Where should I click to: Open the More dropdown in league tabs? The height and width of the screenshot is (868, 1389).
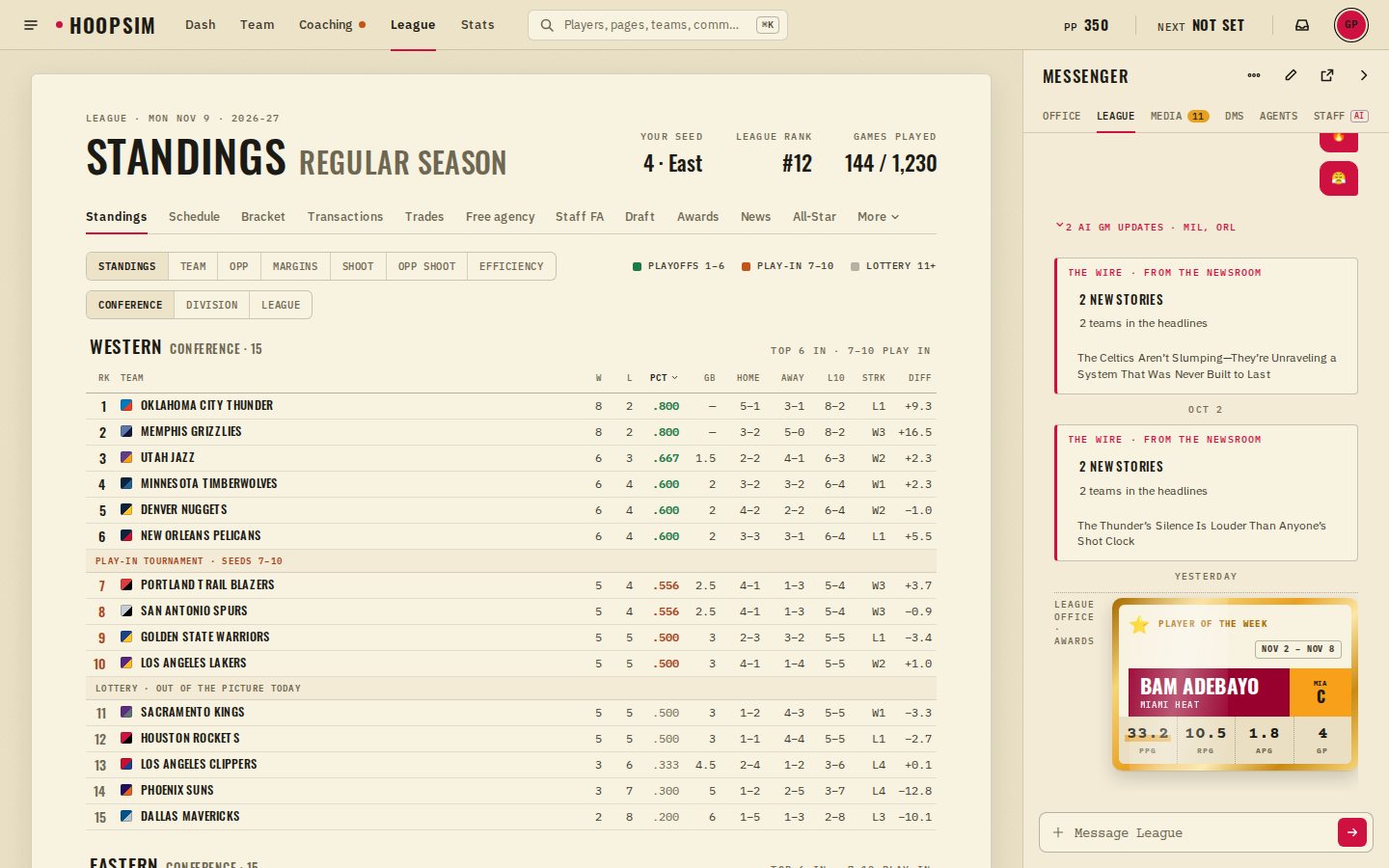coord(878,217)
